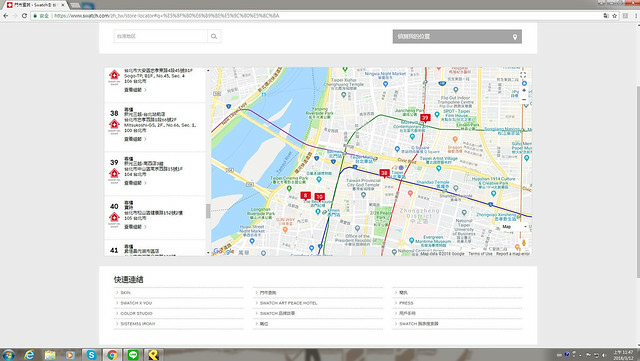Viewport: 640px width, 361px height.
Task: Click the store list scrollbar thumb
Action: (208, 211)
